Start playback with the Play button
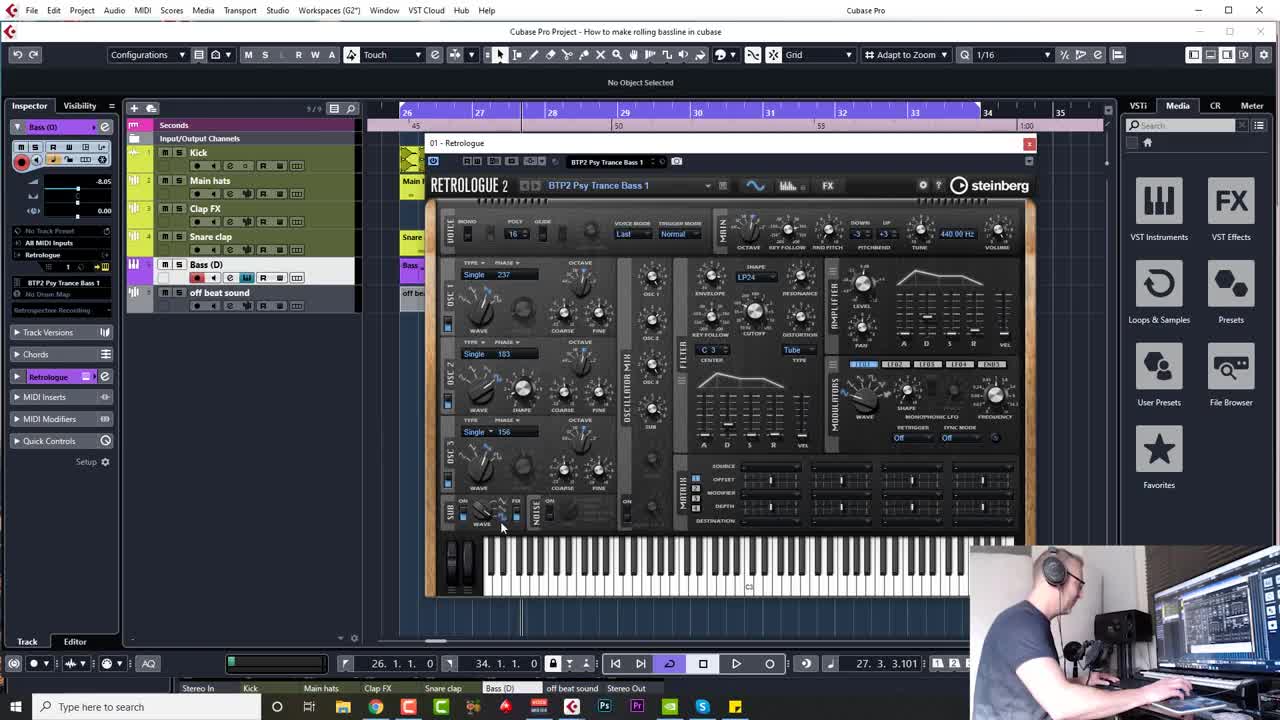The image size is (1280, 720). (x=736, y=664)
